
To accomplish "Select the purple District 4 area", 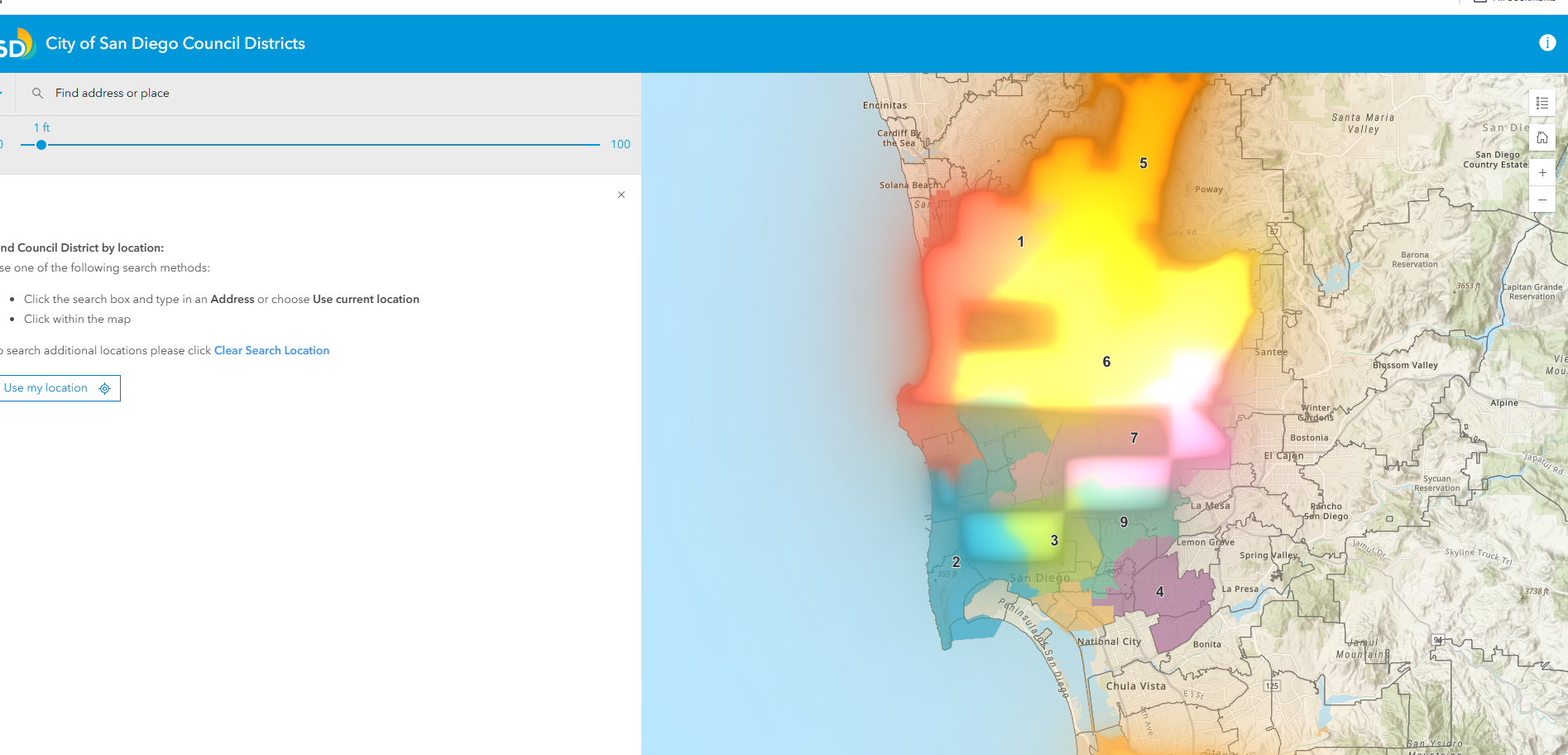I will [1158, 591].
